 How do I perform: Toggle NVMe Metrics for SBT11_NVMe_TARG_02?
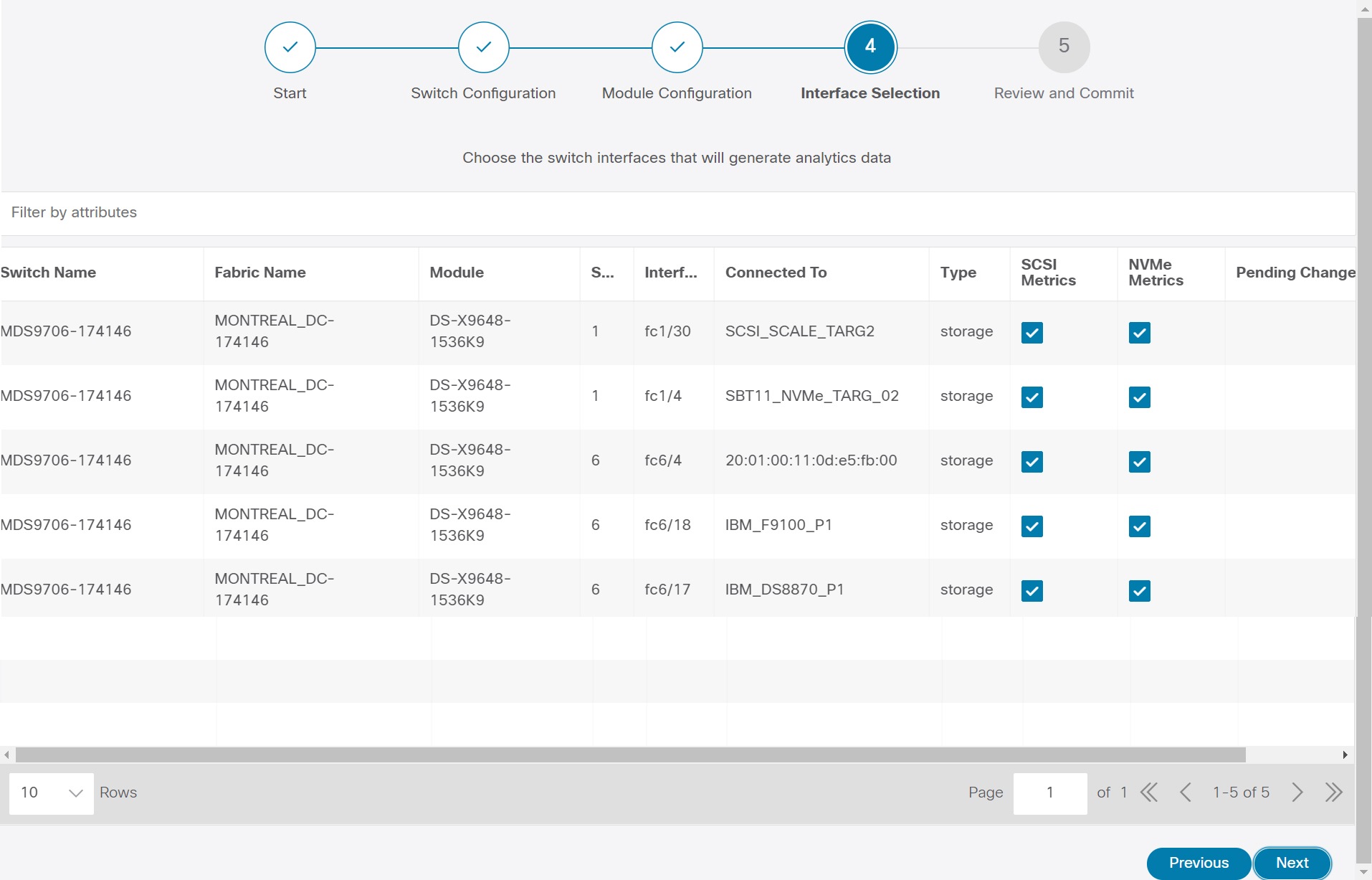[1139, 397]
